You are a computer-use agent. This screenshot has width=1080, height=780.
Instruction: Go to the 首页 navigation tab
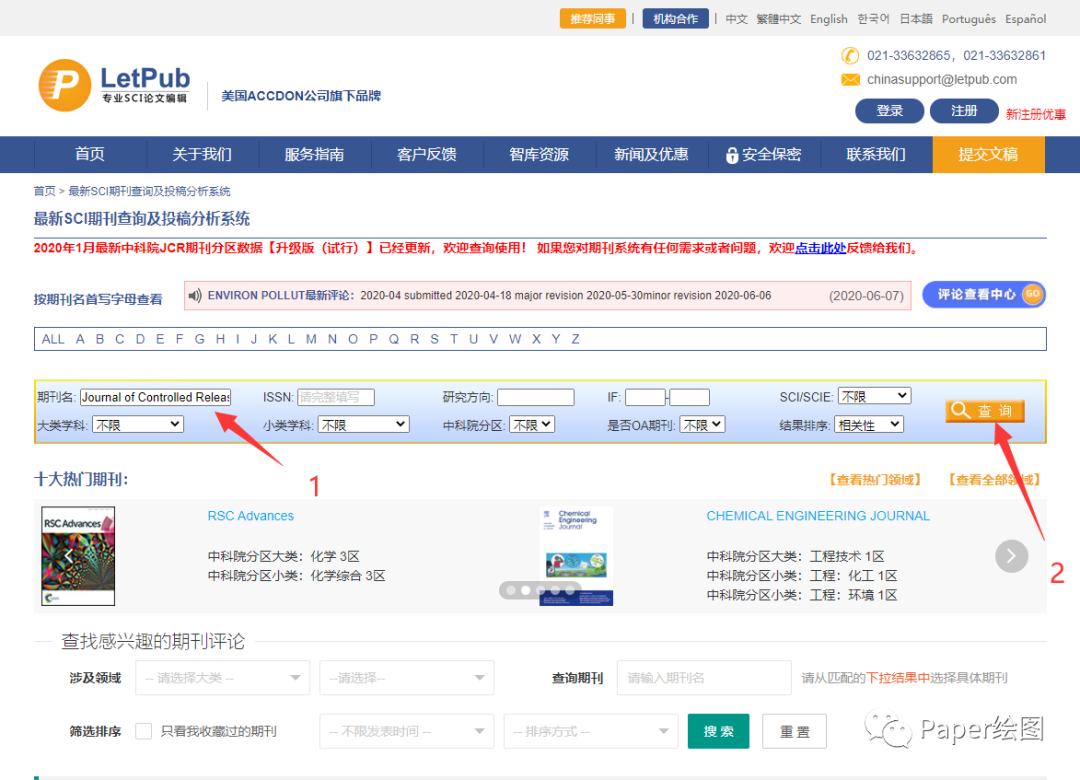[x=90, y=154]
